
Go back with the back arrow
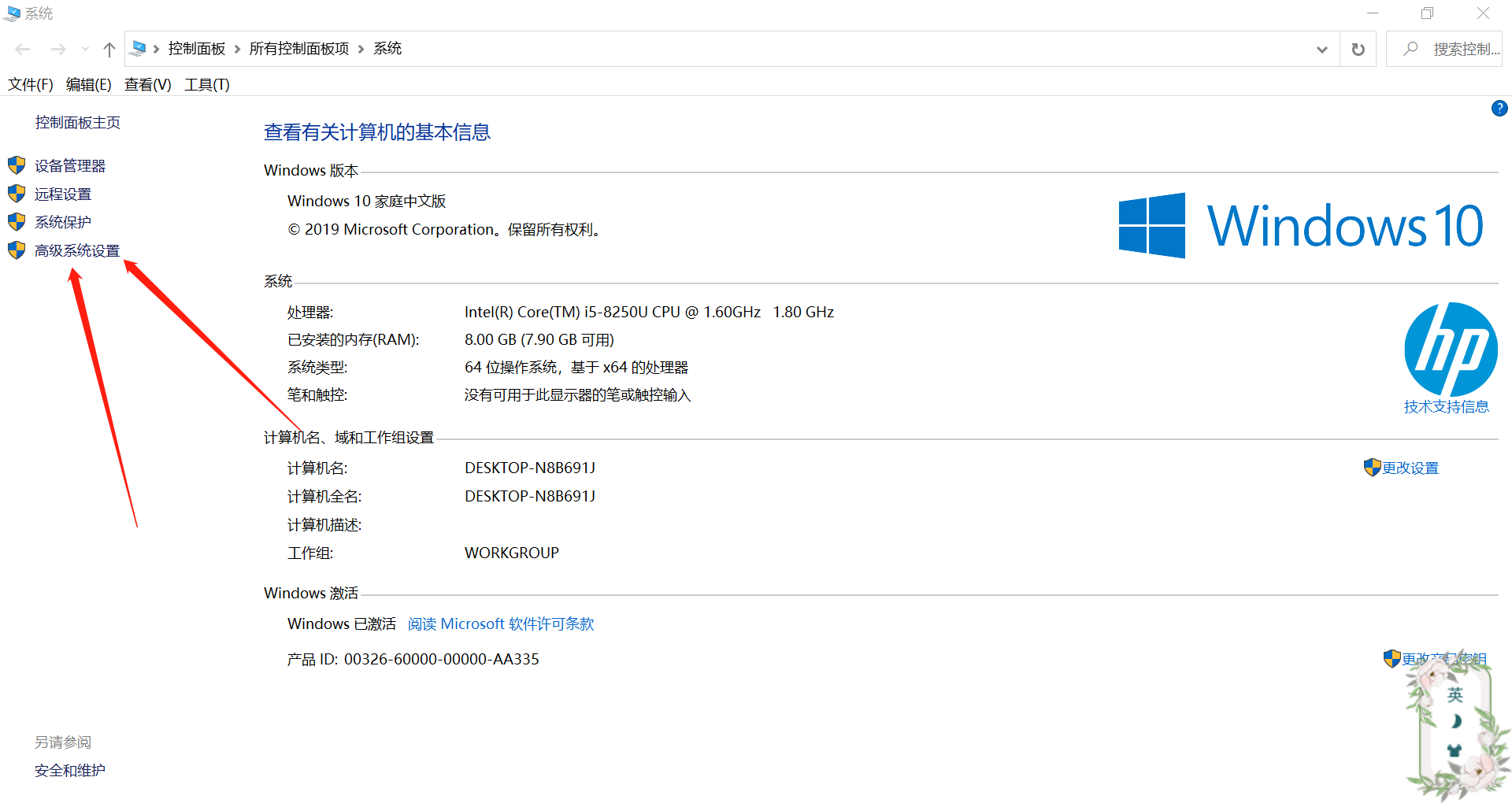pyautogui.click(x=23, y=50)
